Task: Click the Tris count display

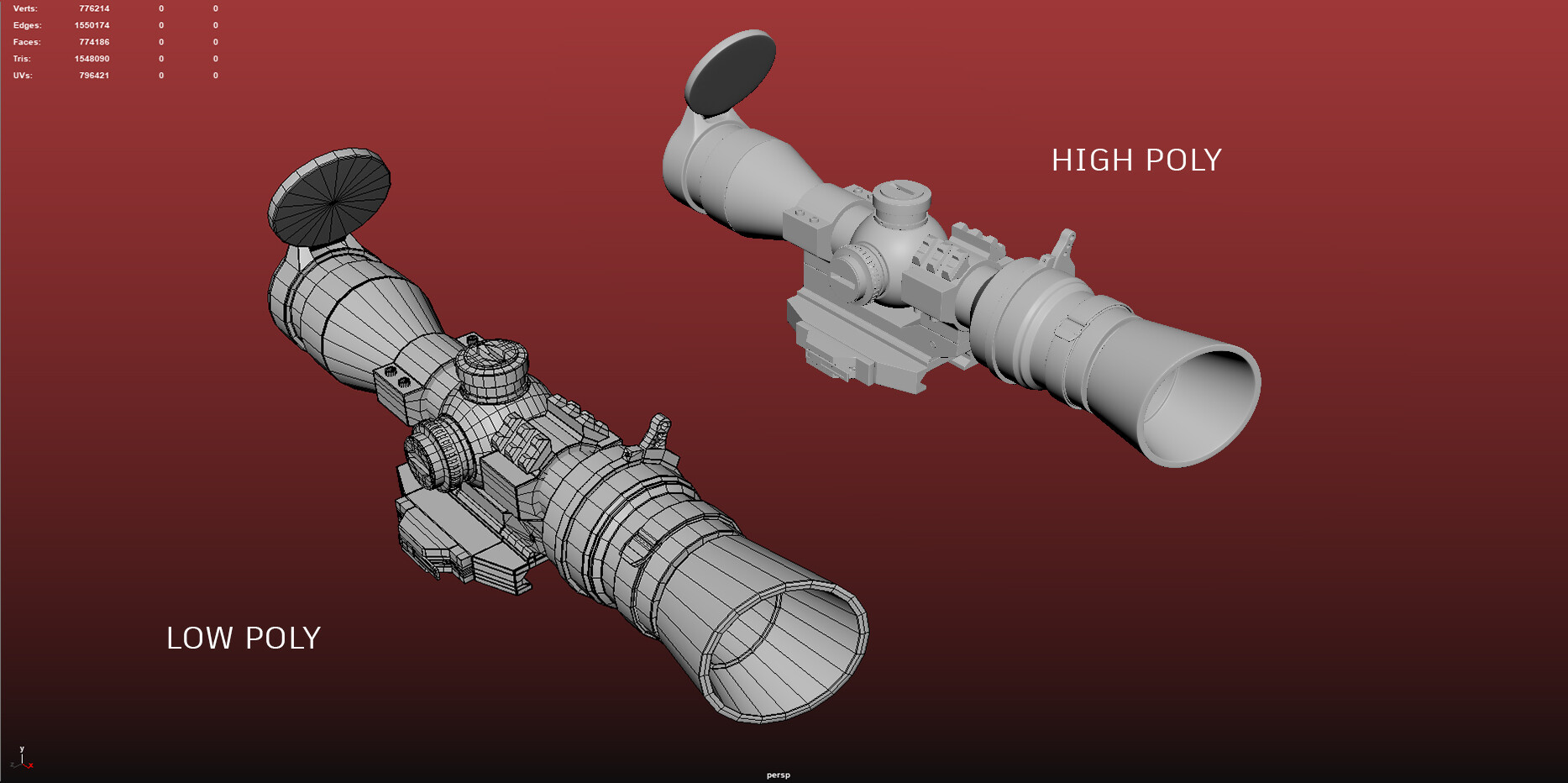Action: coord(93,58)
